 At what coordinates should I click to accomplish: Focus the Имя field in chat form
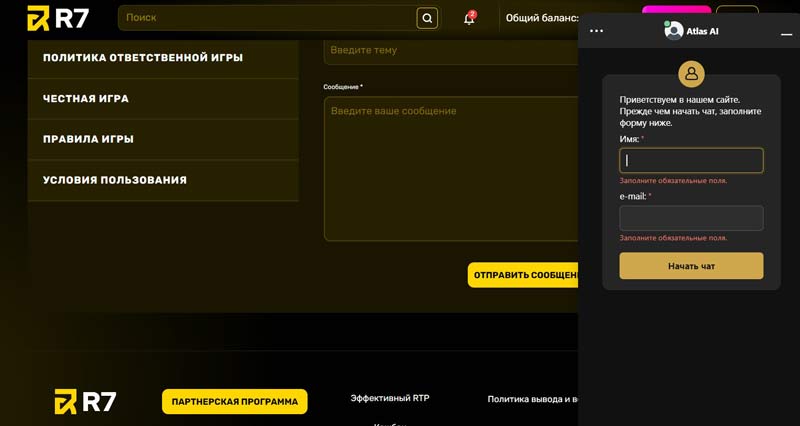point(691,160)
